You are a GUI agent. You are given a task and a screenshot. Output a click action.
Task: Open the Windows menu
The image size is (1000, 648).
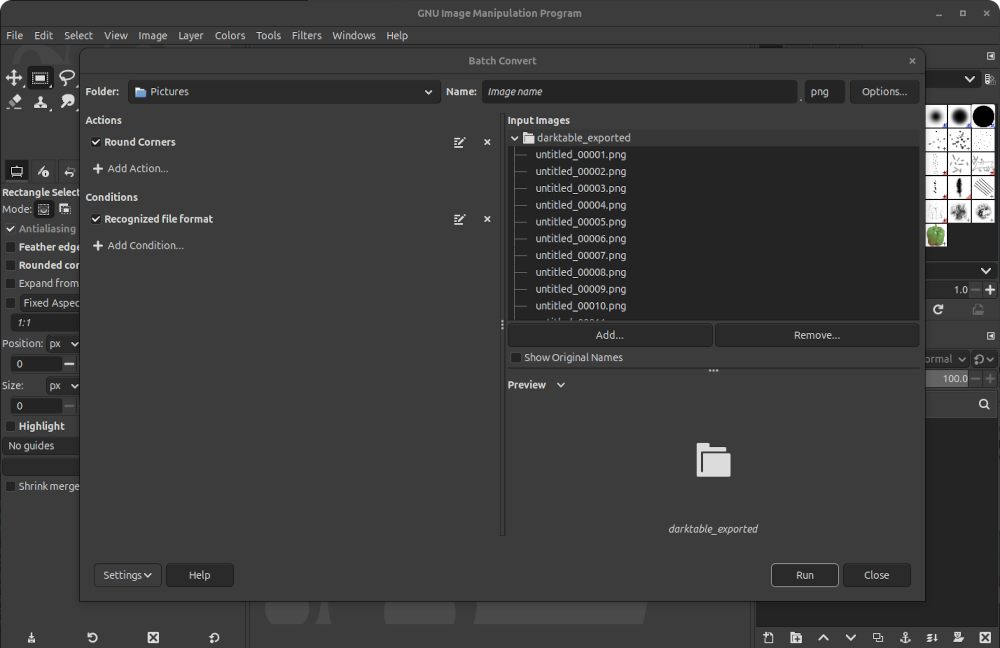click(354, 36)
